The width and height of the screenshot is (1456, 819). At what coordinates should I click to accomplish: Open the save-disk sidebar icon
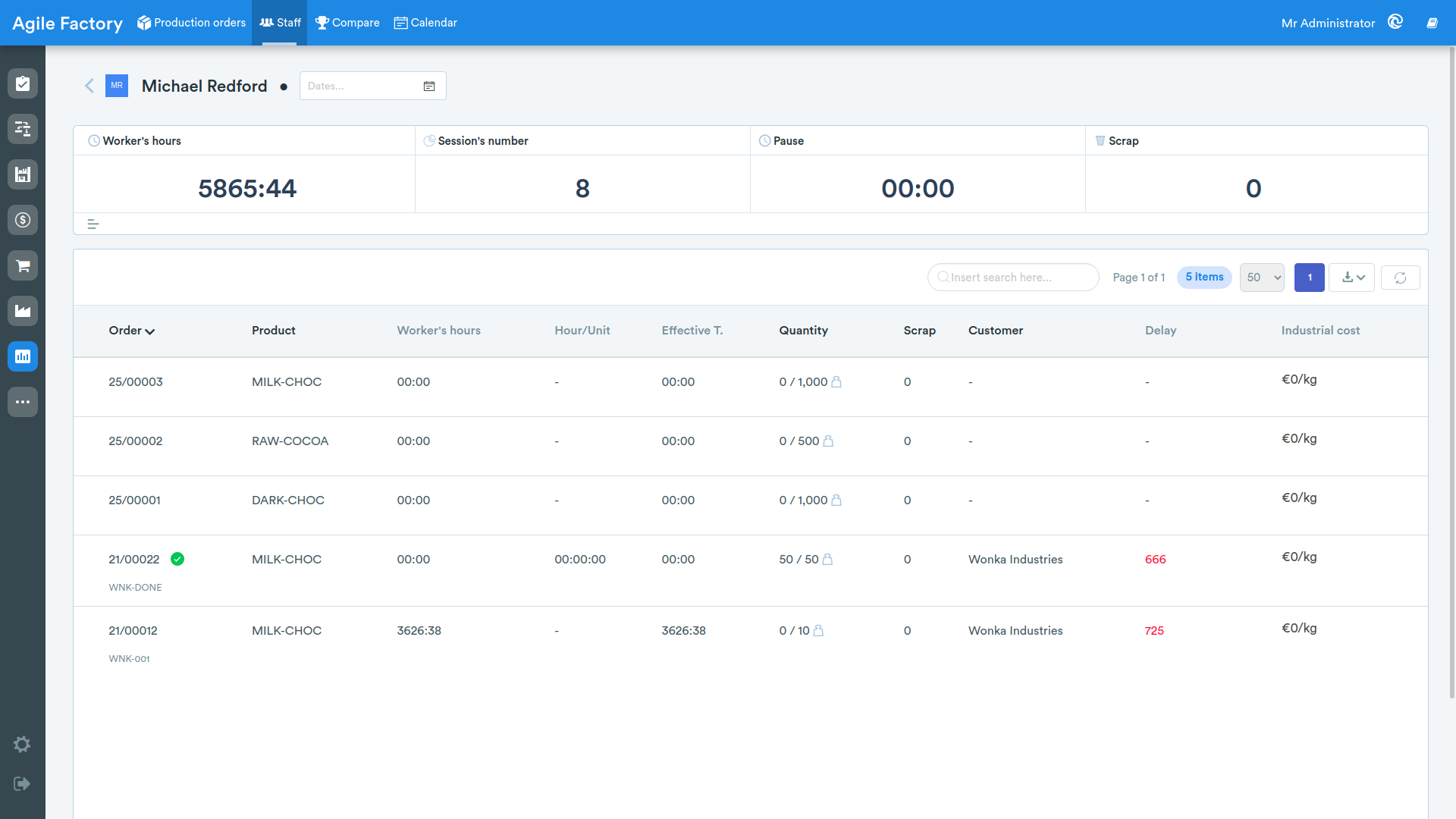(x=23, y=174)
